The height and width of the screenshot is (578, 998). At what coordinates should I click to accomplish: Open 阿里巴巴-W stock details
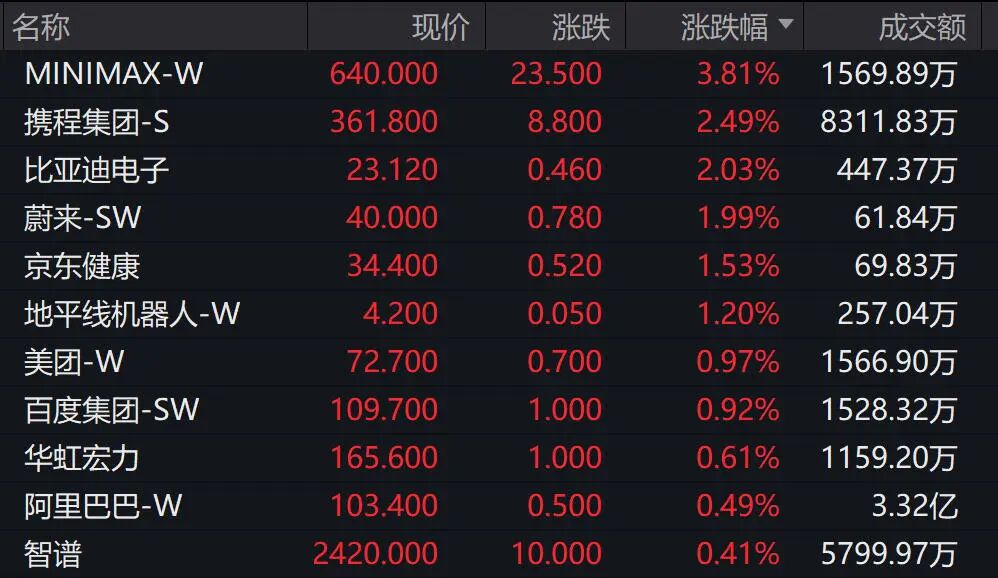(x=499, y=506)
